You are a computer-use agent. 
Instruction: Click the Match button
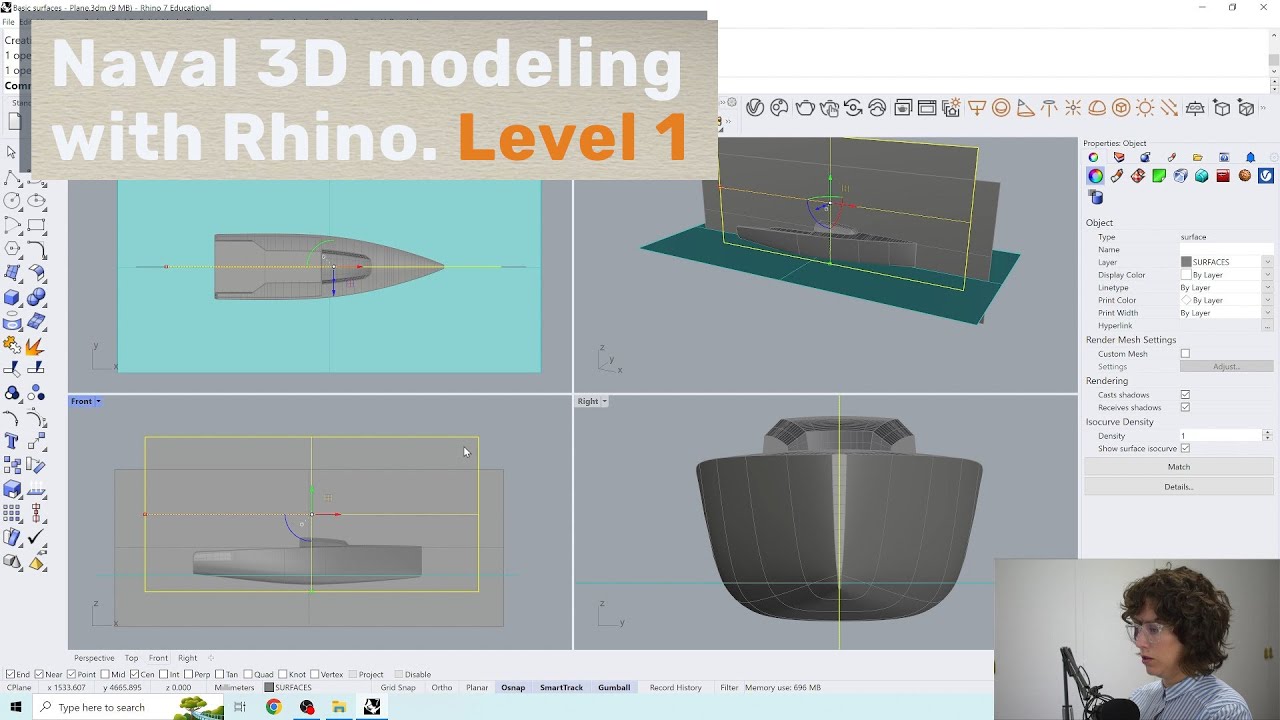click(x=1179, y=467)
